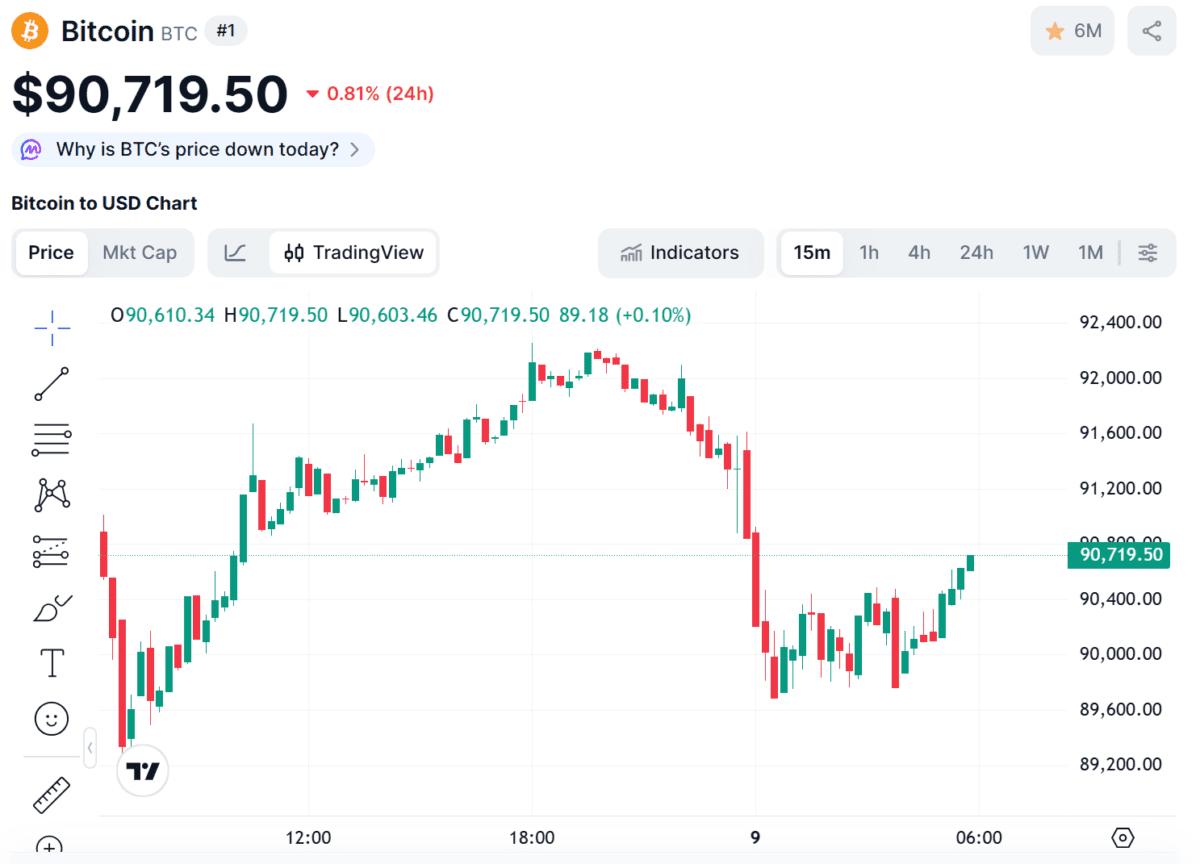Image resolution: width=1200 pixels, height=864 pixels.
Task: Select the chart patterns tool
Action: click(x=52, y=495)
